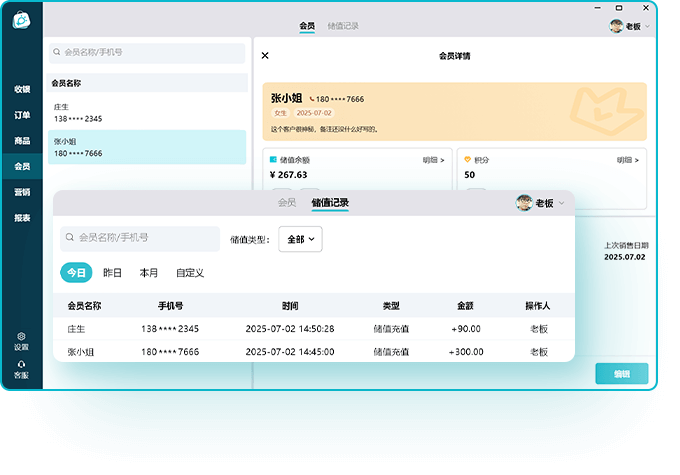The image size is (680, 475).
Task: Click the +90.00 amount cell
Action: 466,329
